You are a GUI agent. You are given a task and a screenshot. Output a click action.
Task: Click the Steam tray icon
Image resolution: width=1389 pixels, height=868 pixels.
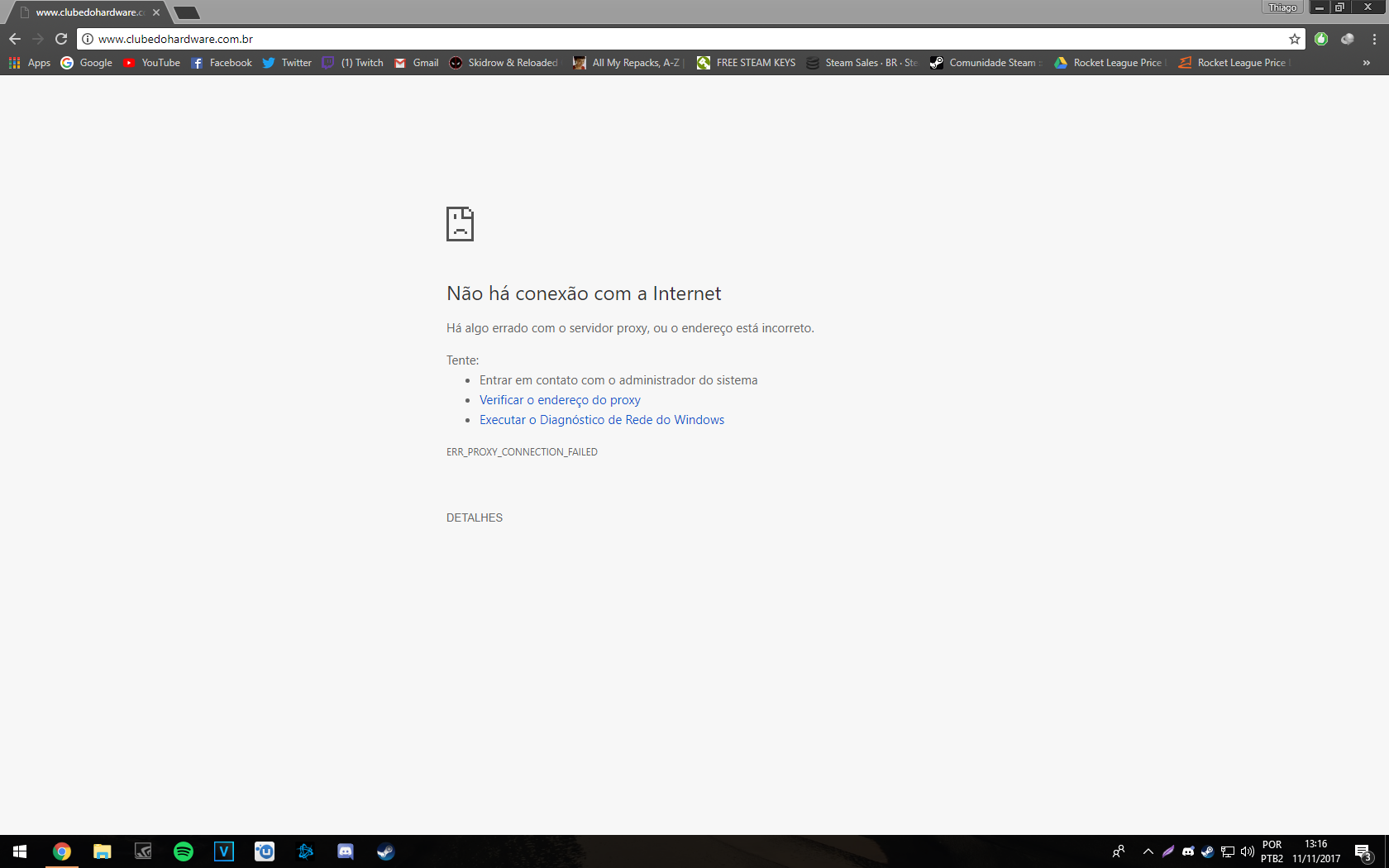[x=1208, y=851]
